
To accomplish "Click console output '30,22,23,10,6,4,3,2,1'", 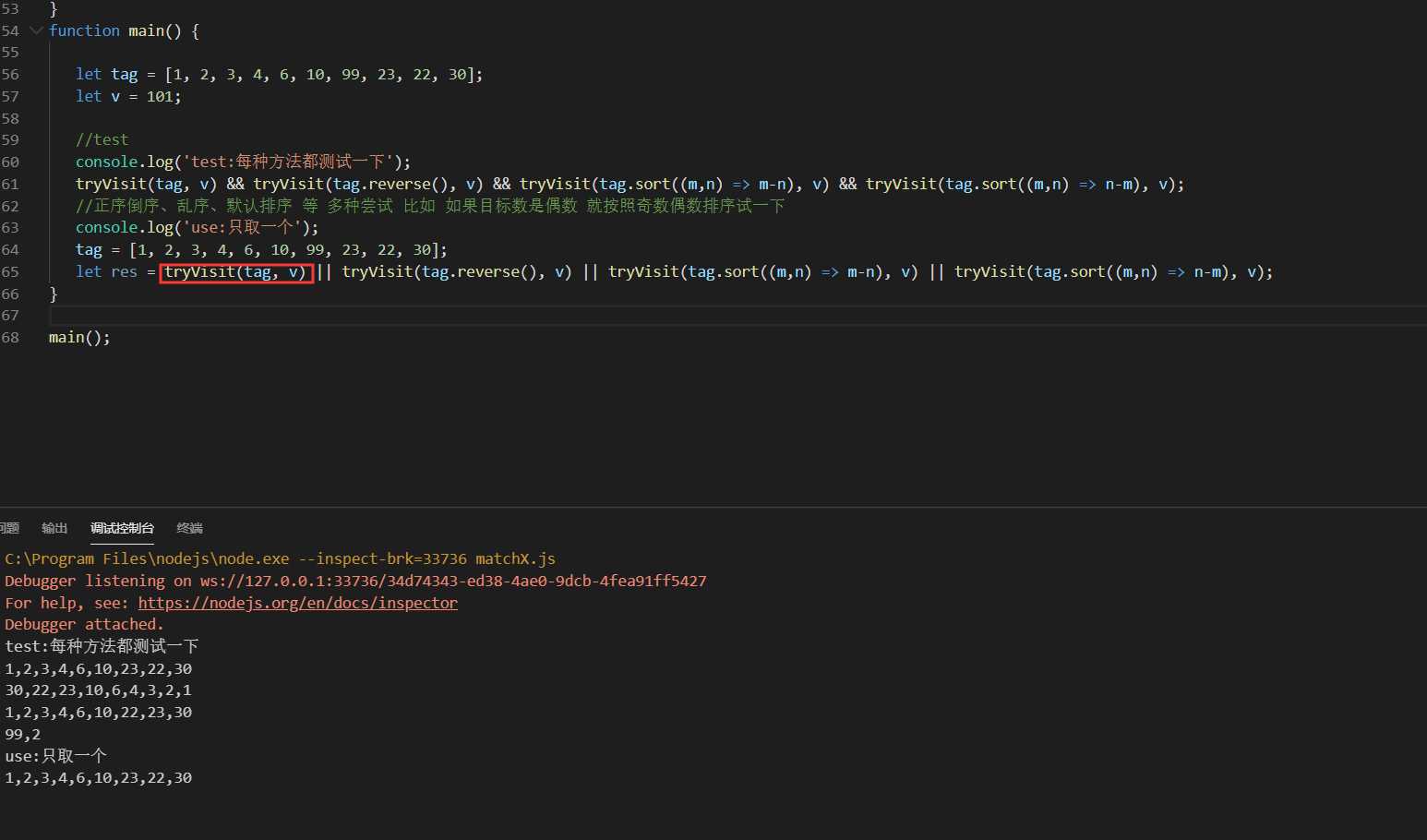I will pyautogui.click(x=98, y=690).
